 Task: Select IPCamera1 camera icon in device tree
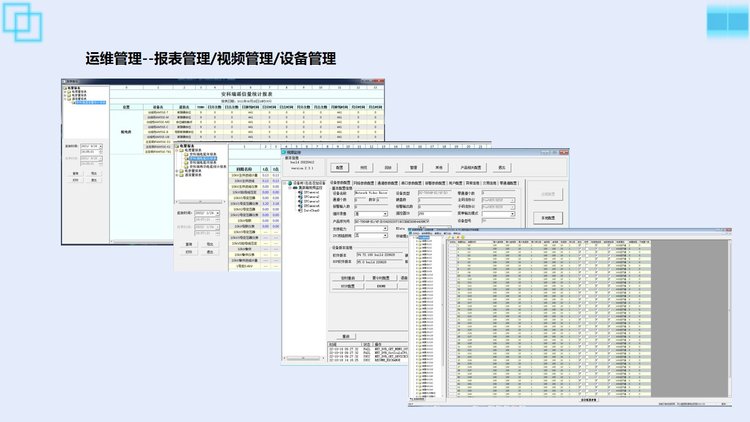coord(301,189)
